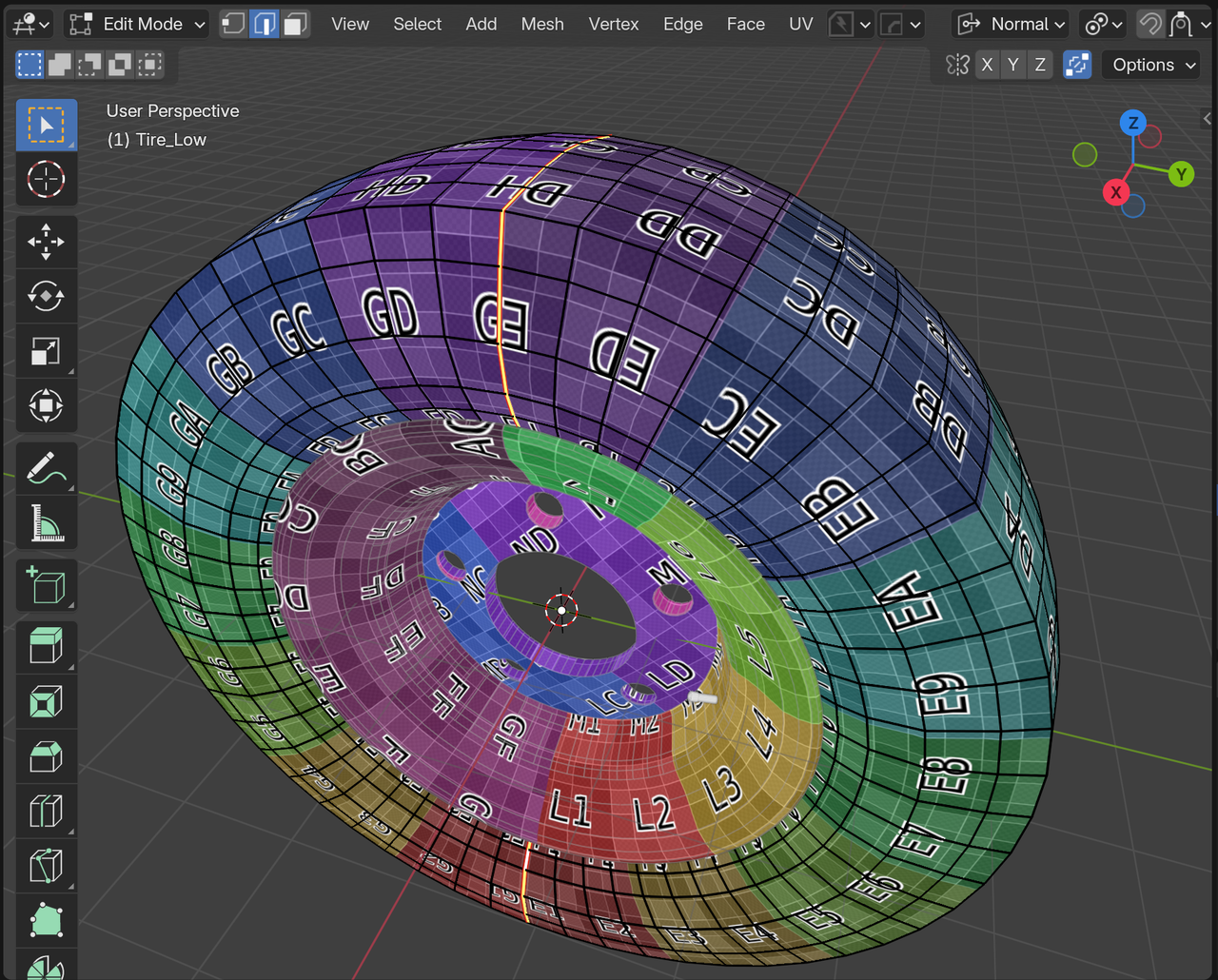The height and width of the screenshot is (980, 1218).
Task: Pick the Bevel tool
Action: coord(46,757)
